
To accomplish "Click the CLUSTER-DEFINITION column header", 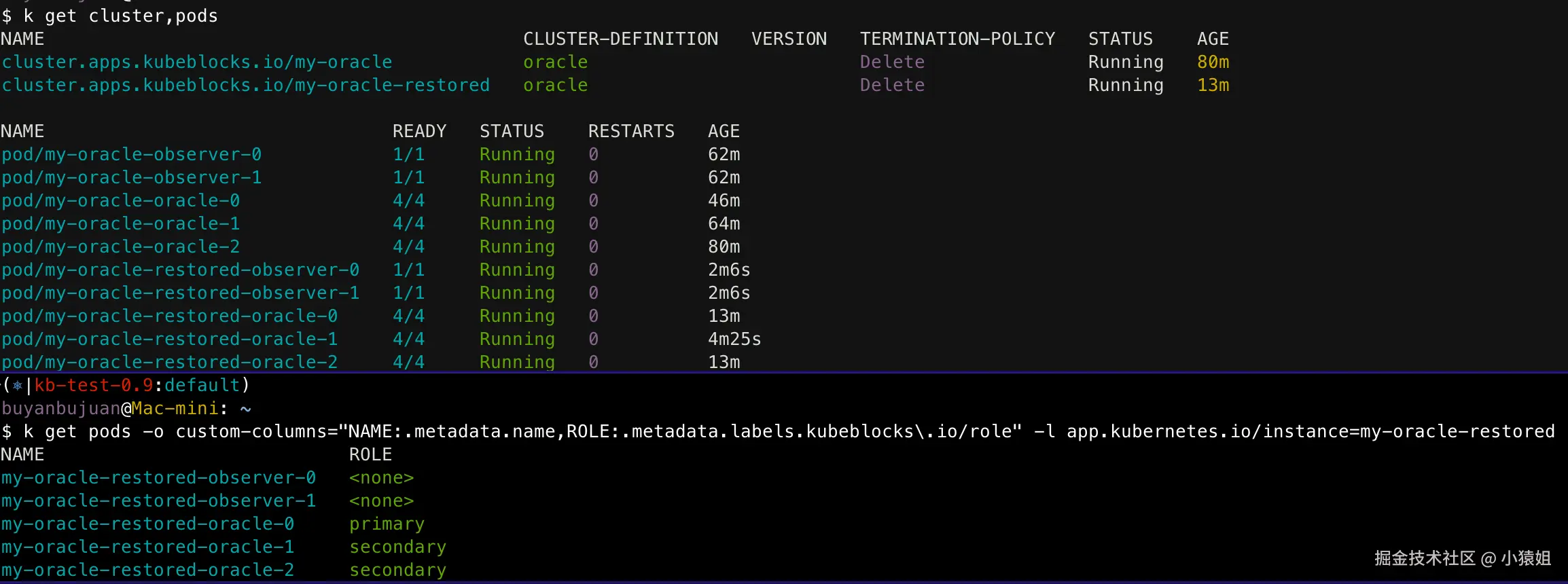I will point(620,39).
